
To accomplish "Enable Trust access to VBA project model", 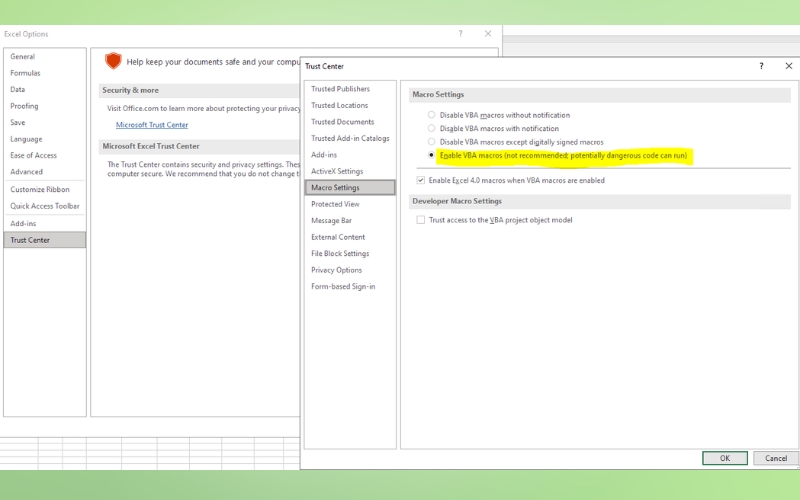I will point(421,220).
